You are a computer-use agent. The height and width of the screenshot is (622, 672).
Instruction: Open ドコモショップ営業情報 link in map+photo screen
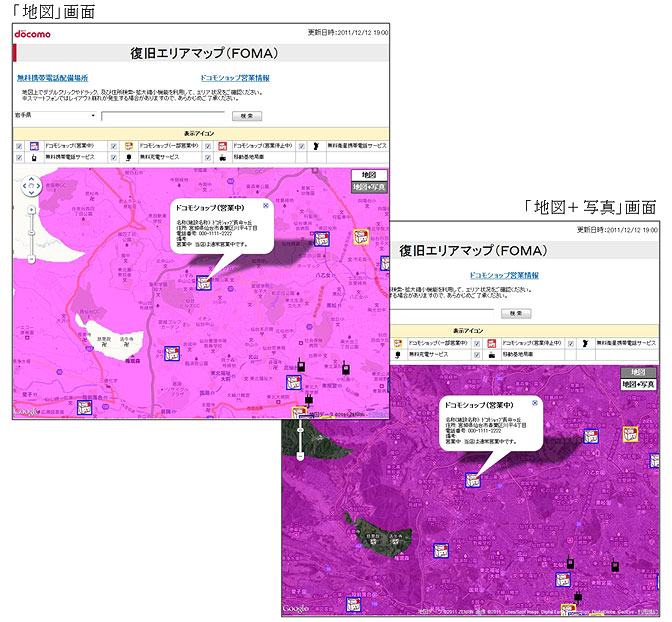[x=504, y=275]
